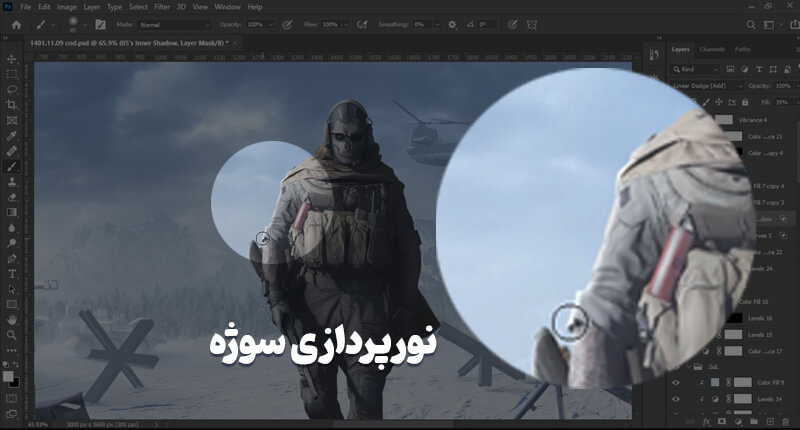Create a new group folder
Image resolution: width=800 pixels, height=430 pixels.
(x=754, y=422)
